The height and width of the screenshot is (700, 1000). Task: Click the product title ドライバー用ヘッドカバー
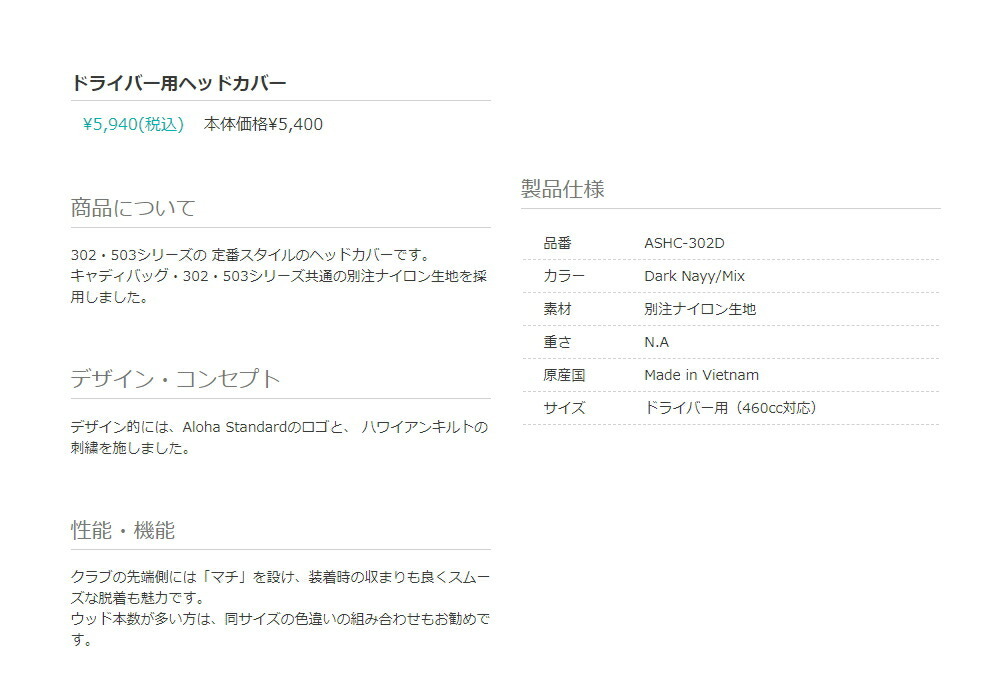(x=179, y=83)
